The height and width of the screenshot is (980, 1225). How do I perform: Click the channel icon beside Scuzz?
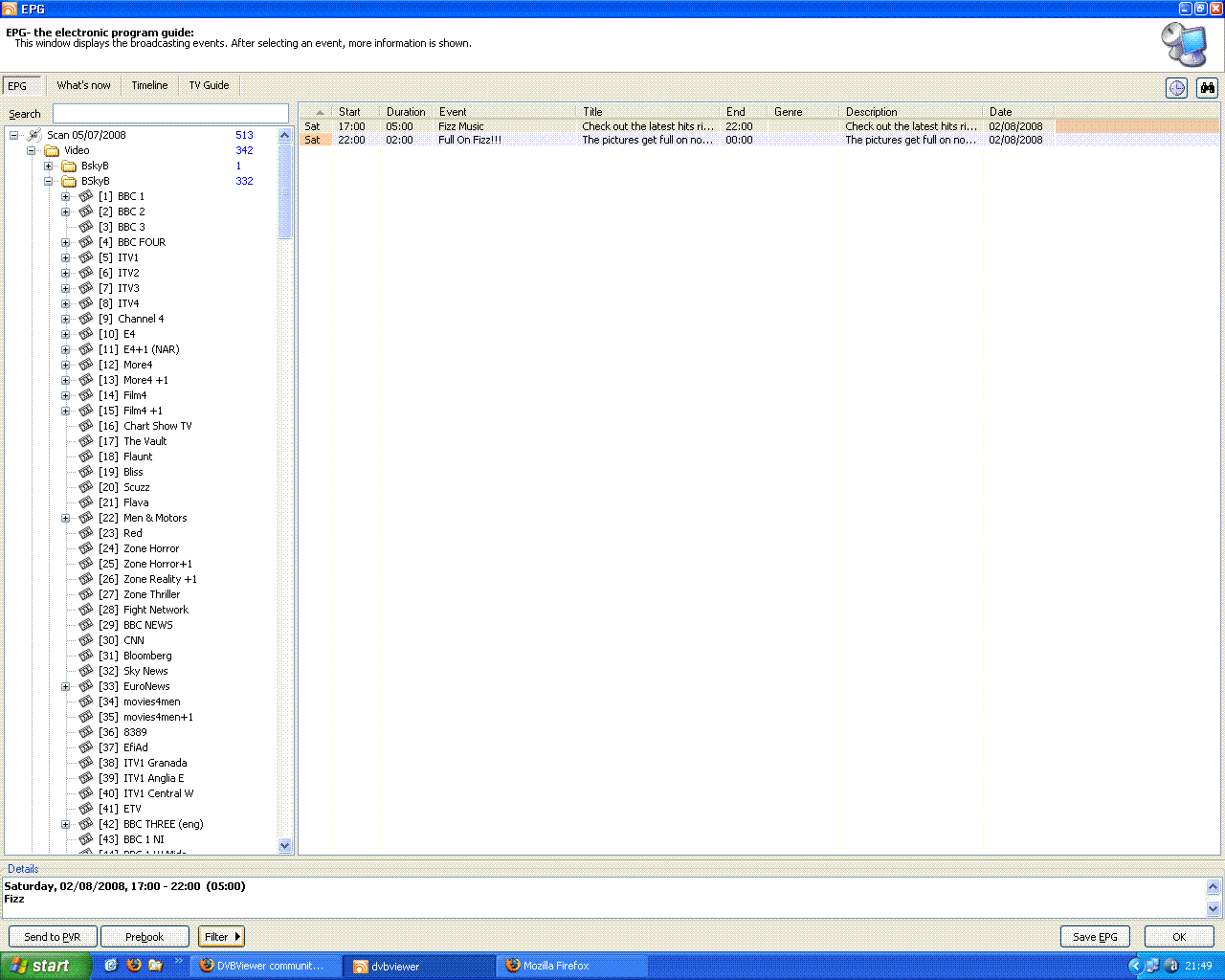(x=86, y=487)
